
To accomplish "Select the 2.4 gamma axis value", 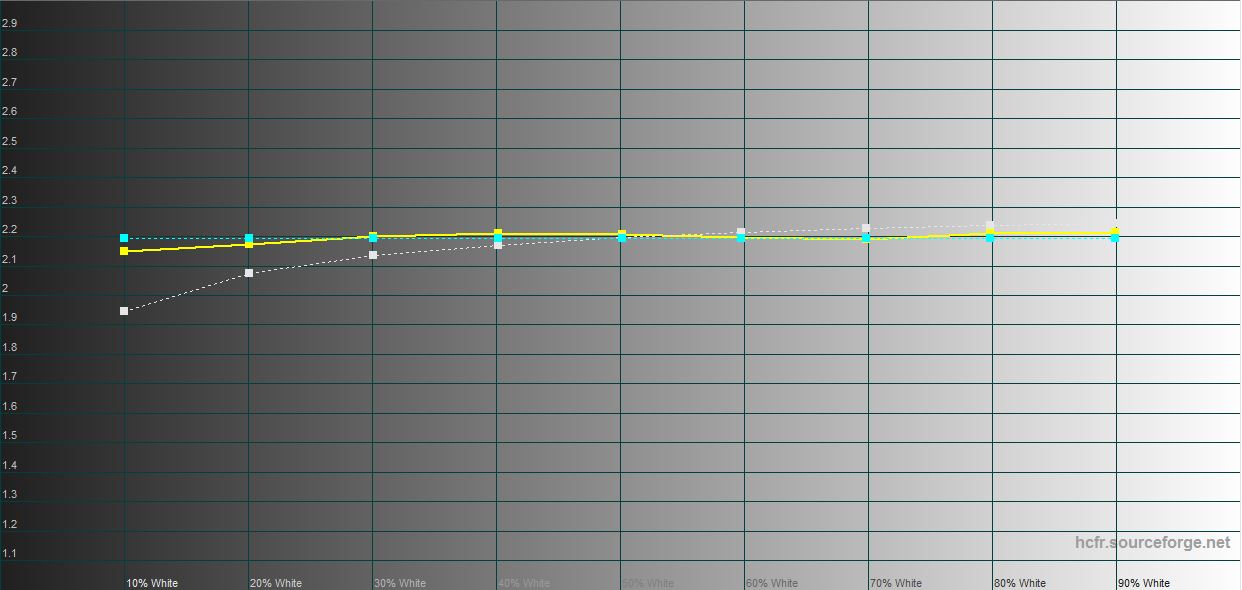I will coord(9,171).
